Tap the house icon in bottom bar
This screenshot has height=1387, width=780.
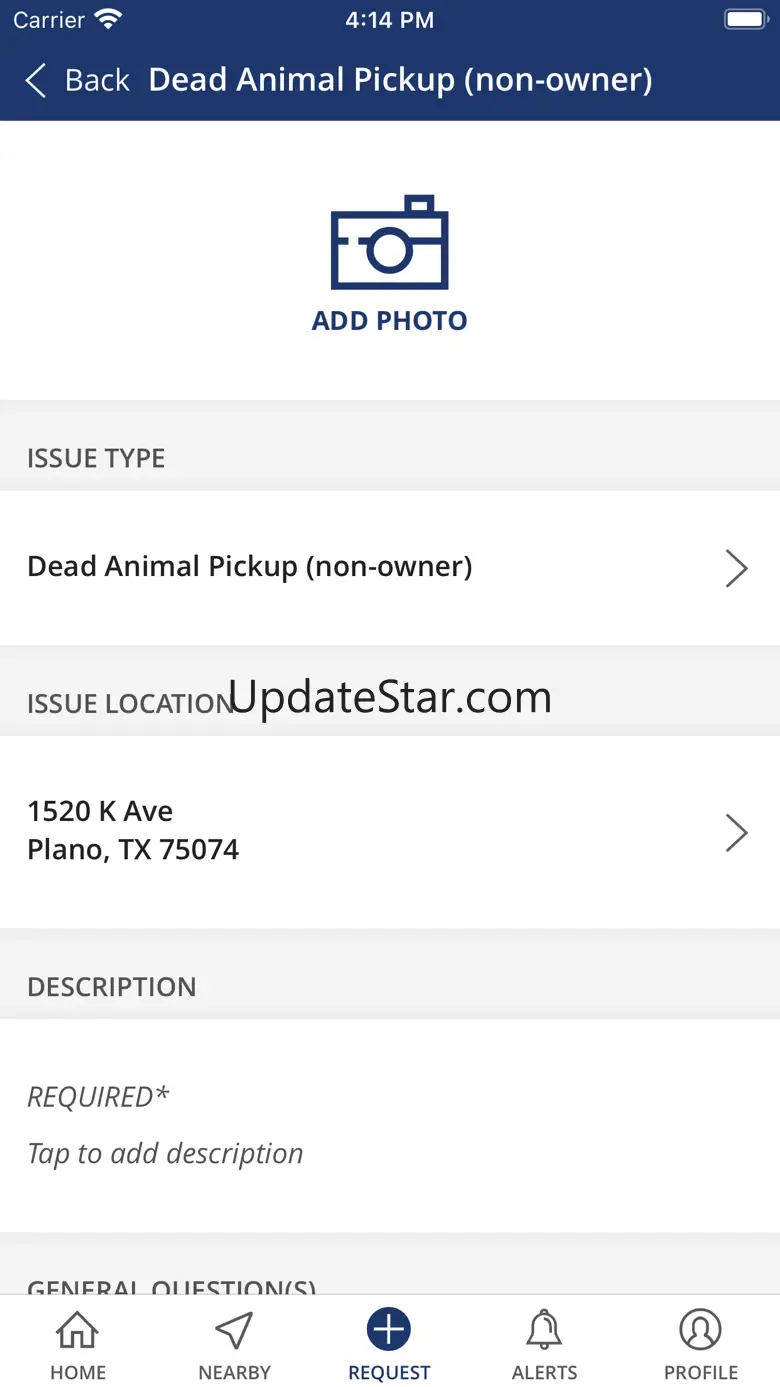click(77, 1330)
